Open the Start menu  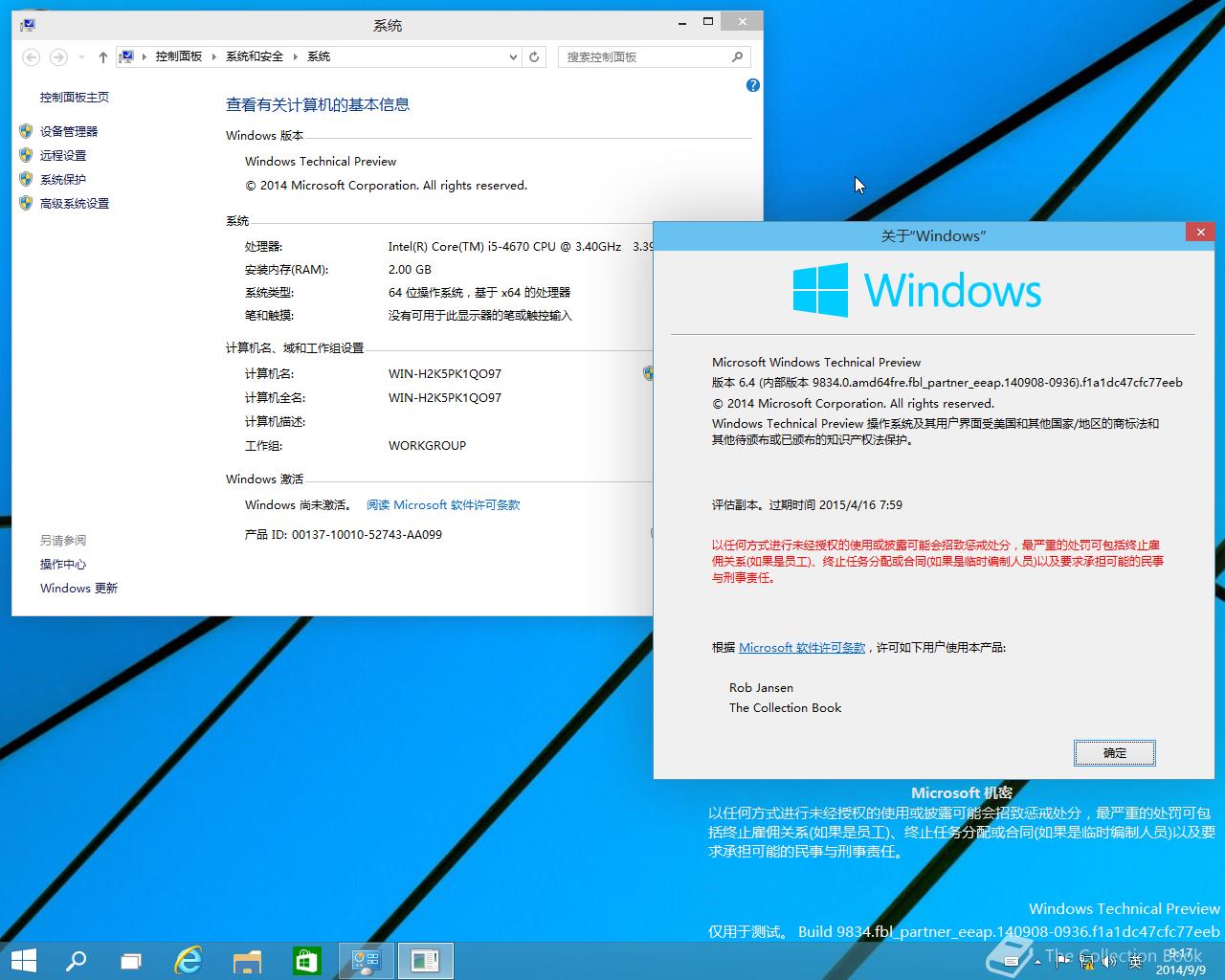23,960
